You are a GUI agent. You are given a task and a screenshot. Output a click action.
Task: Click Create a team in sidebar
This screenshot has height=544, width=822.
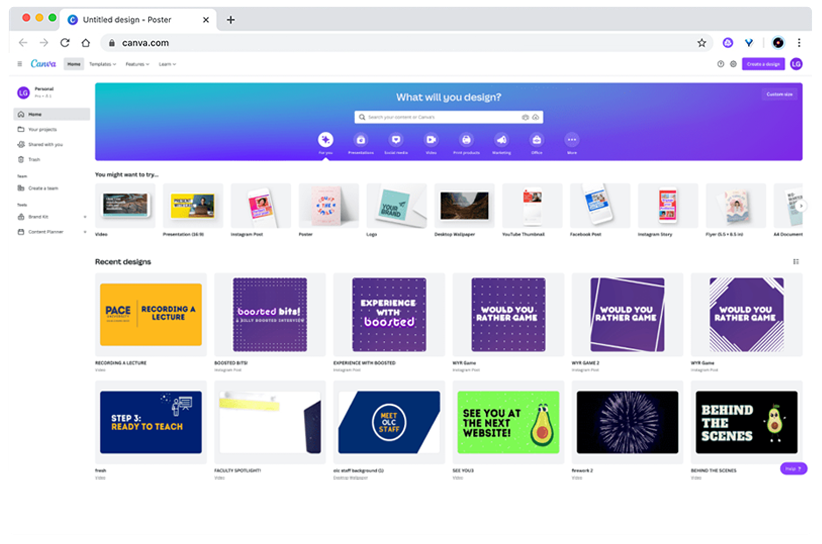click(51, 188)
